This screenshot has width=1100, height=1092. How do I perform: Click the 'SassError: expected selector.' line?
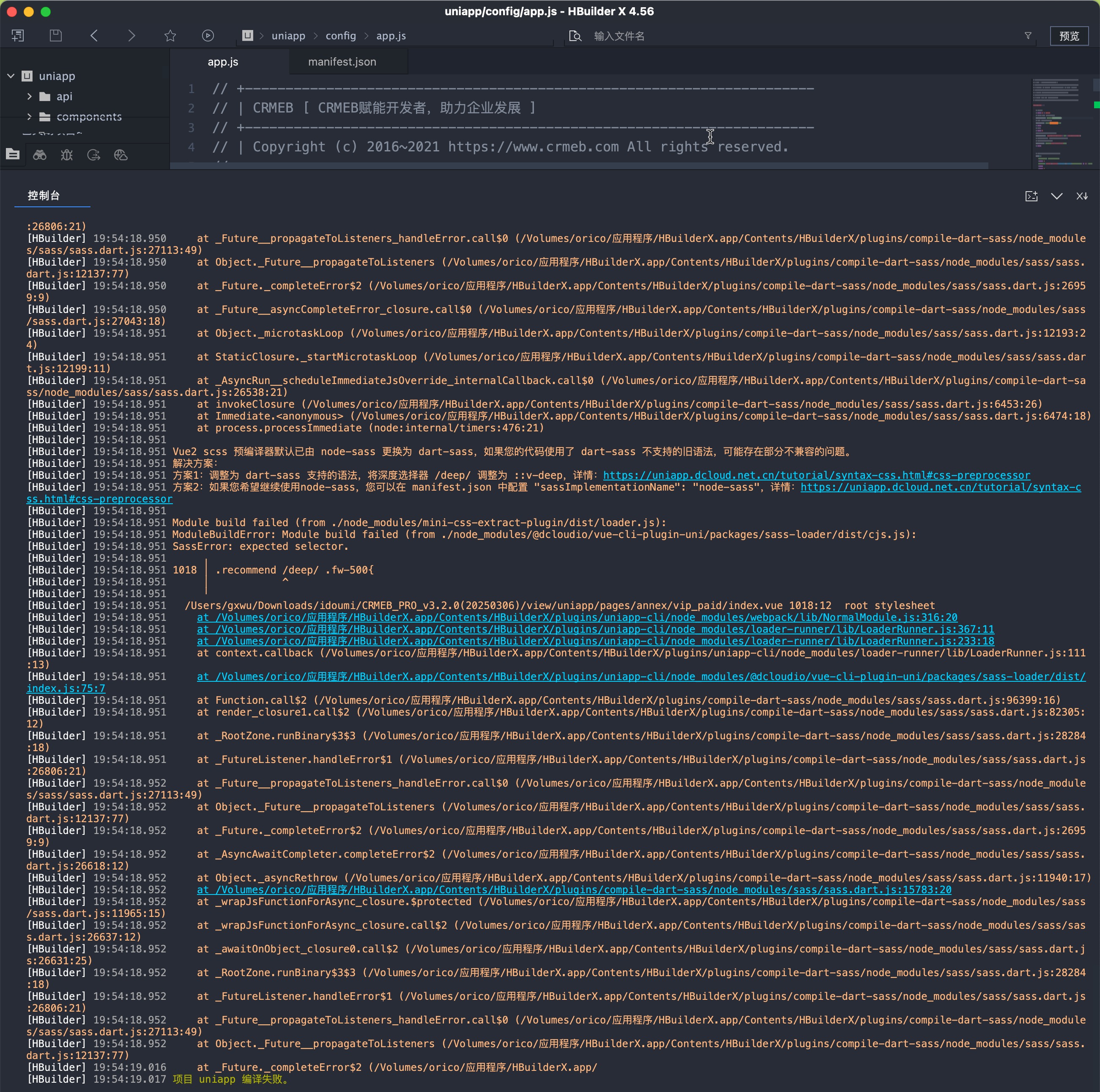coord(260,546)
